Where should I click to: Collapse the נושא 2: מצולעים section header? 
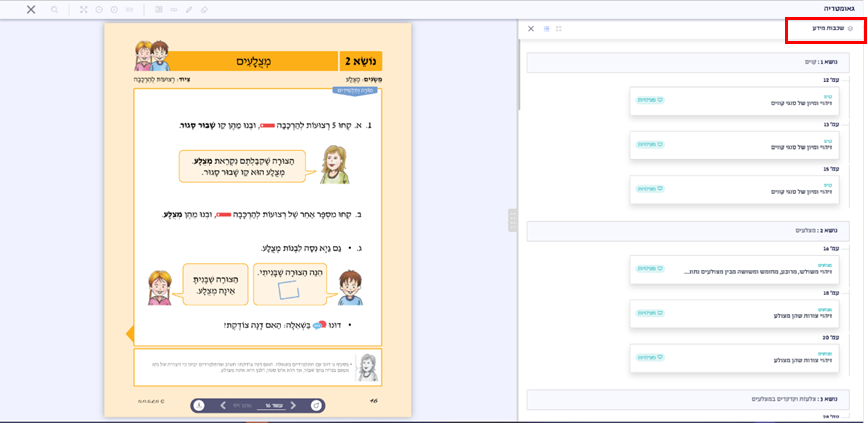coord(689,230)
